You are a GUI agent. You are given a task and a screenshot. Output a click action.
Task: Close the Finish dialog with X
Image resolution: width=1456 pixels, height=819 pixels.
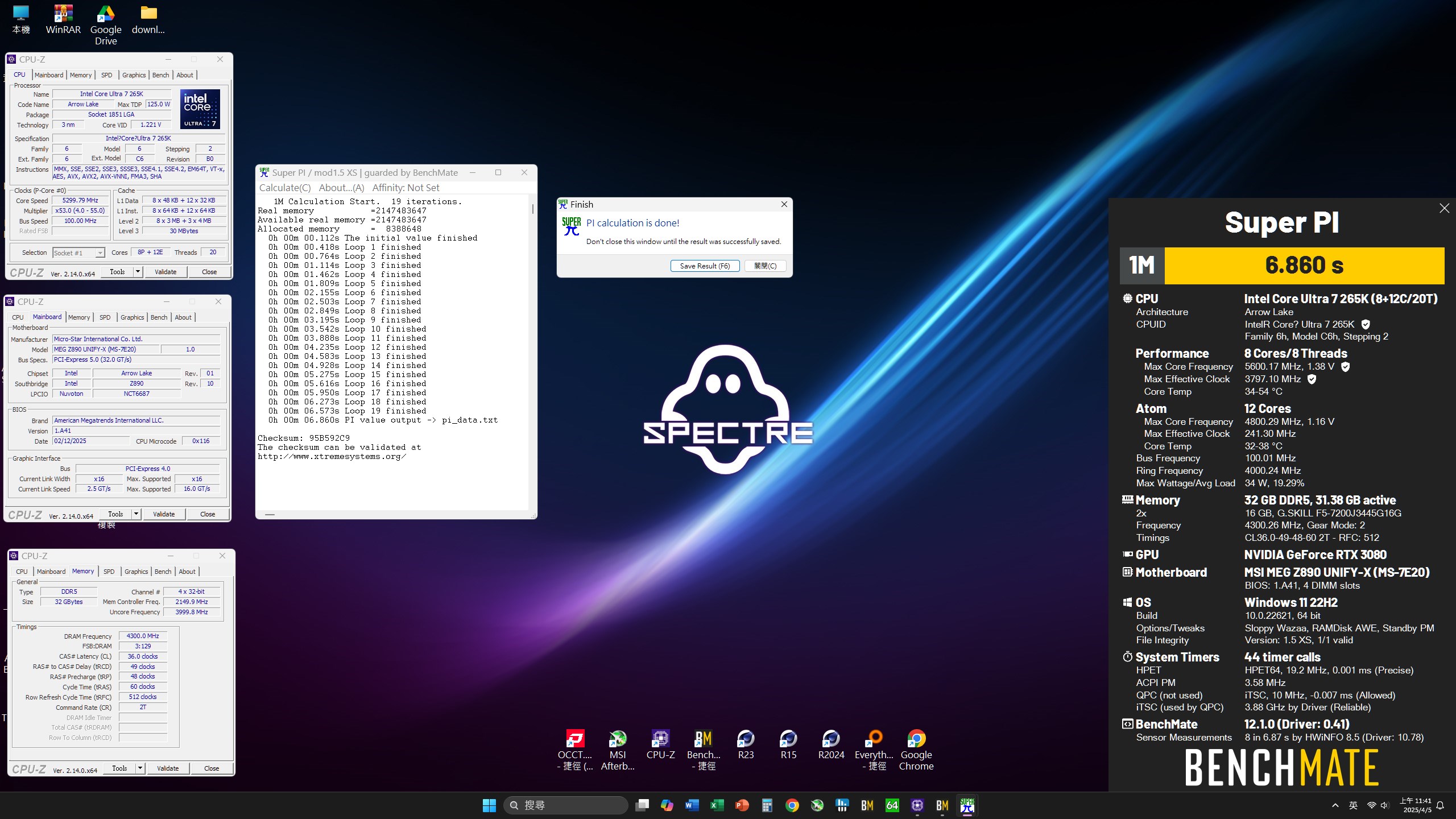(x=784, y=204)
